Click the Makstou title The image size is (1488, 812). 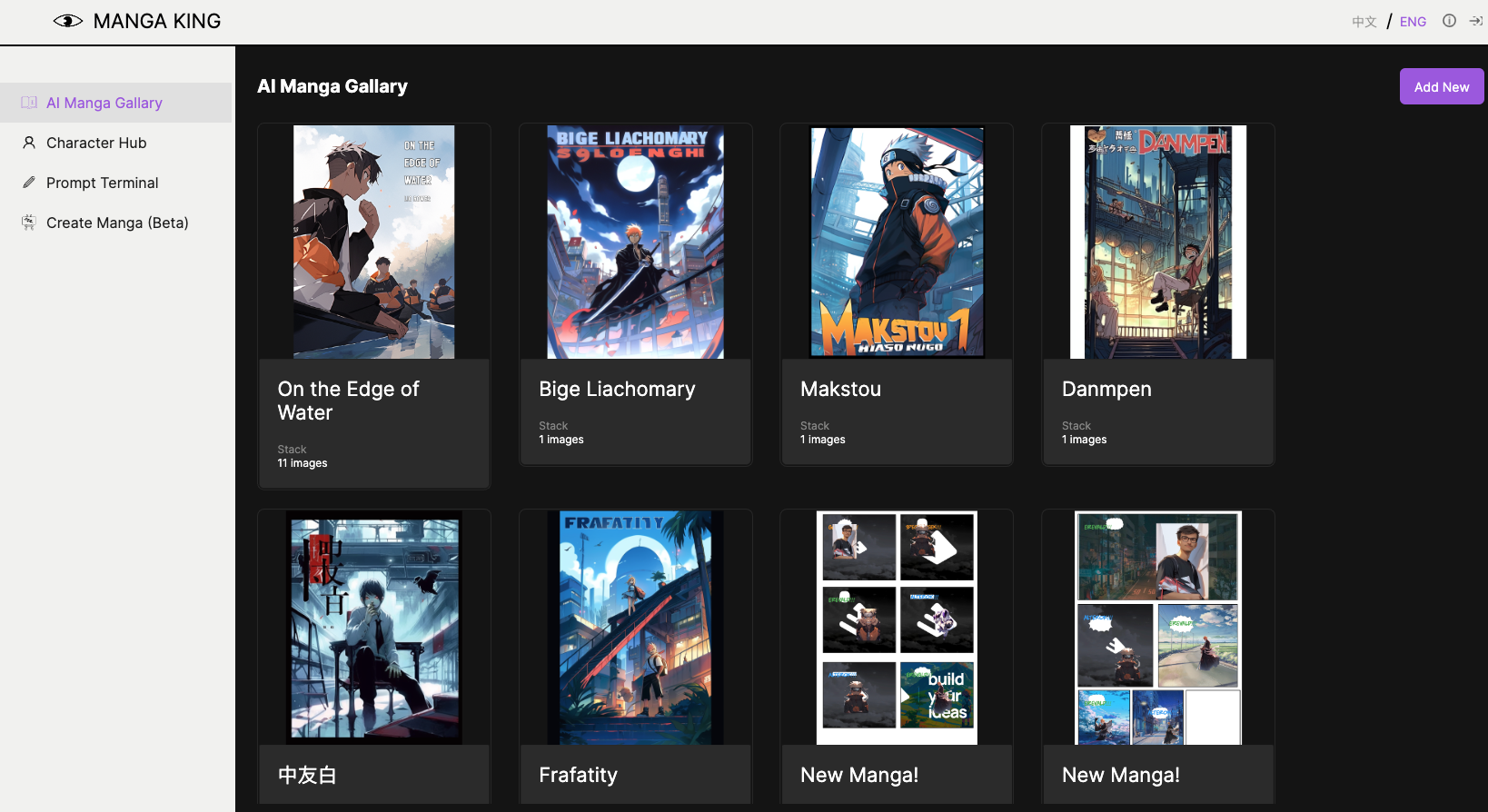click(840, 389)
